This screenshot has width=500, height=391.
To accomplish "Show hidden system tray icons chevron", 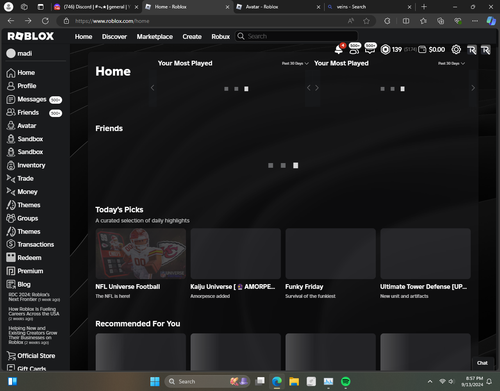I will click(x=430, y=381).
